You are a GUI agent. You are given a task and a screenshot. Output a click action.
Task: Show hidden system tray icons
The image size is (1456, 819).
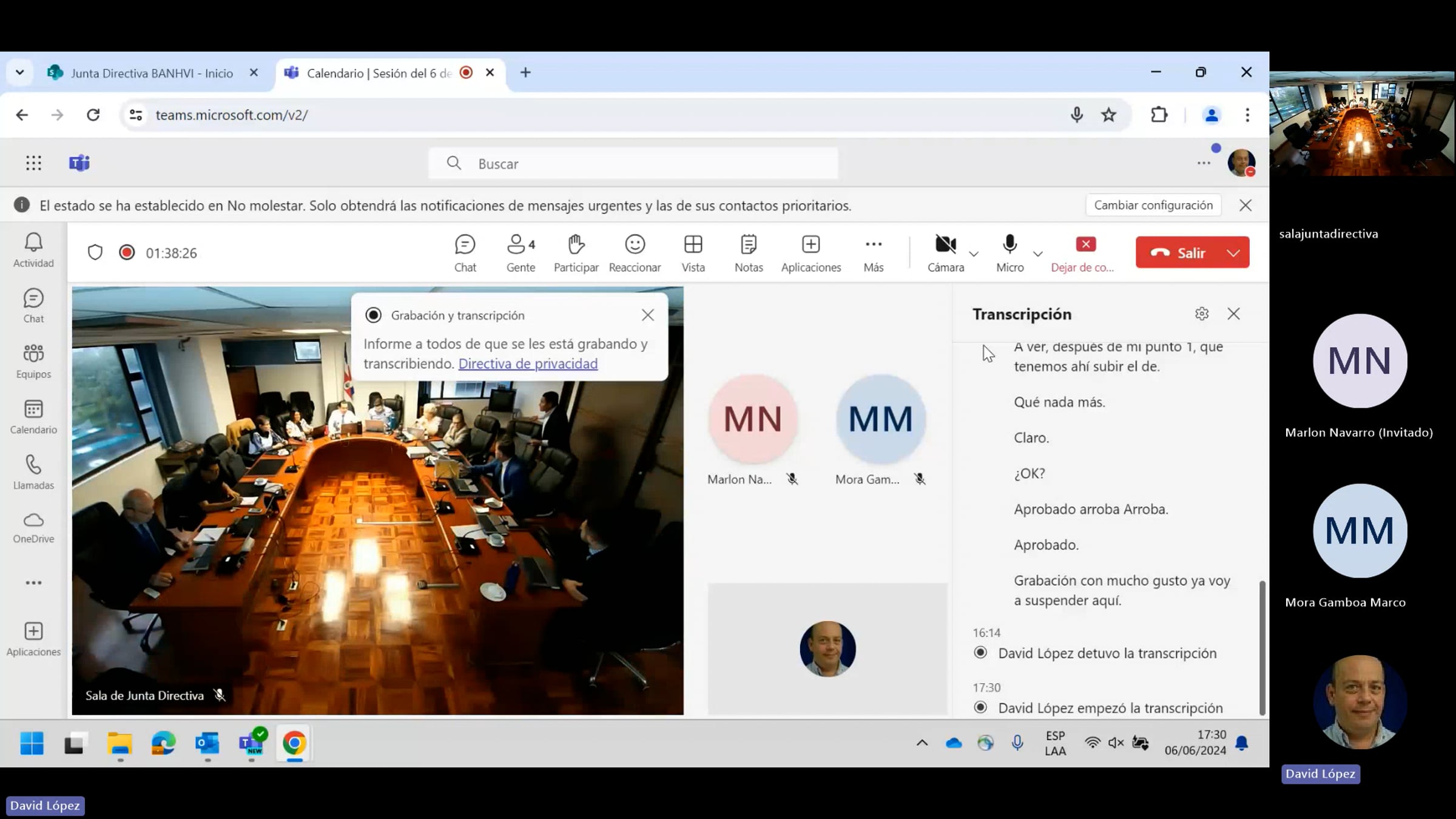(x=922, y=743)
